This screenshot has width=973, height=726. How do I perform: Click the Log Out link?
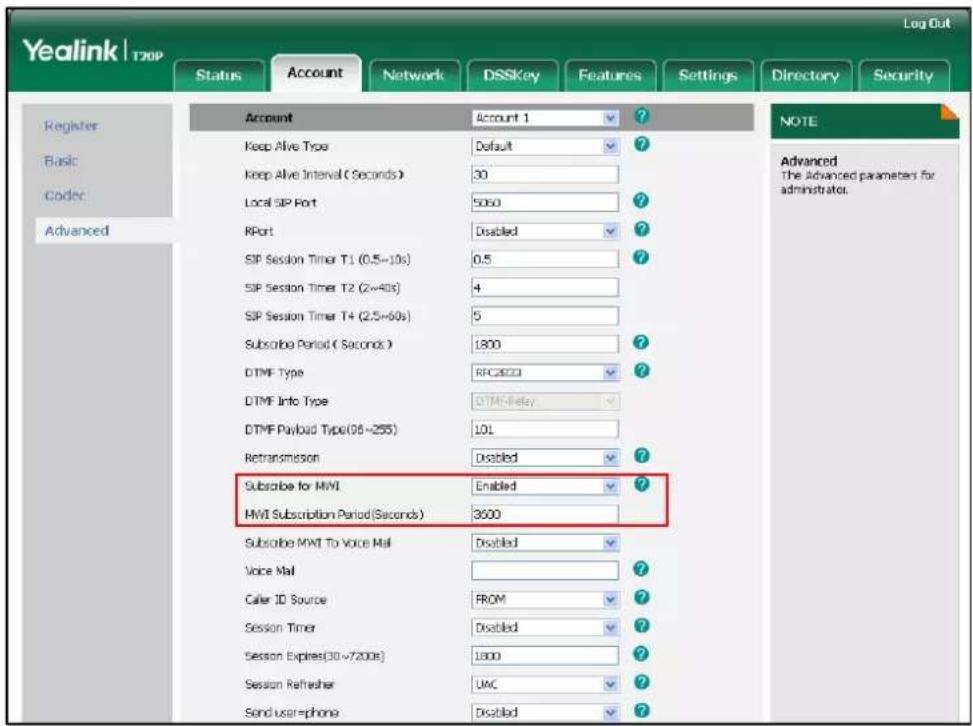tap(926, 24)
